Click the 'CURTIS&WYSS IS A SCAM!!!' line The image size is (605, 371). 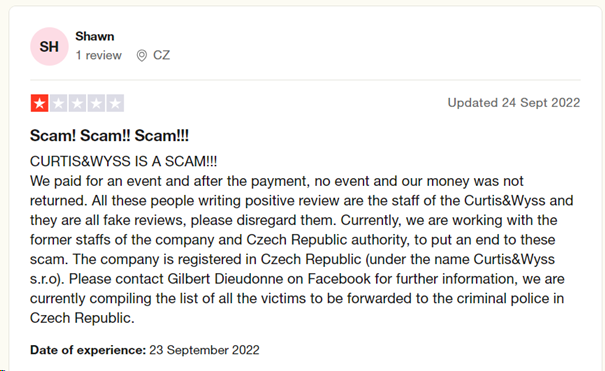tap(123, 161)
